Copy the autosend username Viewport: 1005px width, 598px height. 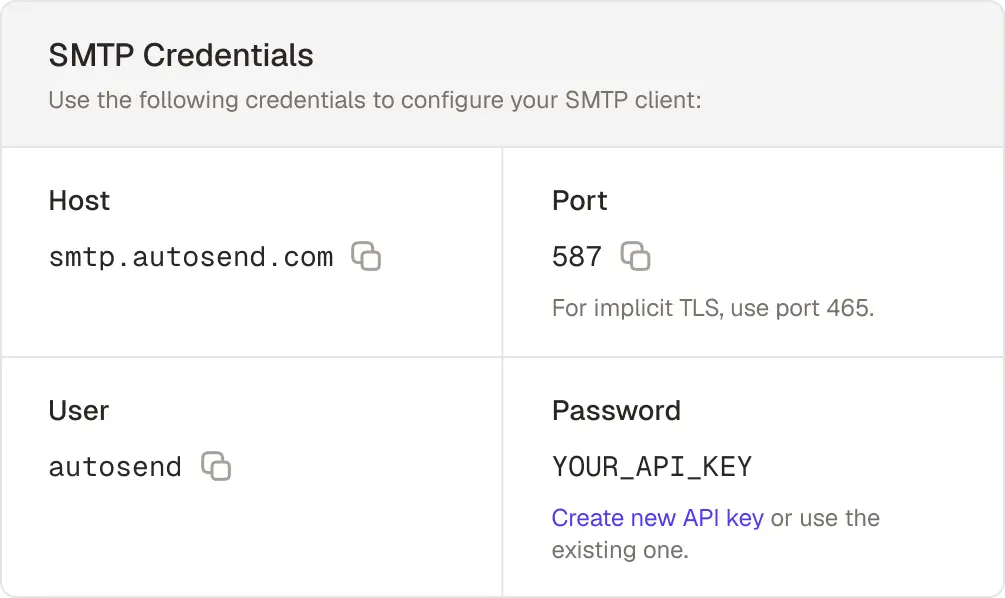click(216, 466)
